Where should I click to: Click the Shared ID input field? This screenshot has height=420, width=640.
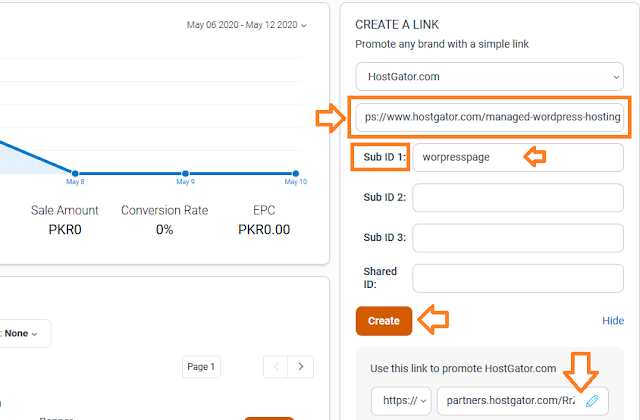518,278
